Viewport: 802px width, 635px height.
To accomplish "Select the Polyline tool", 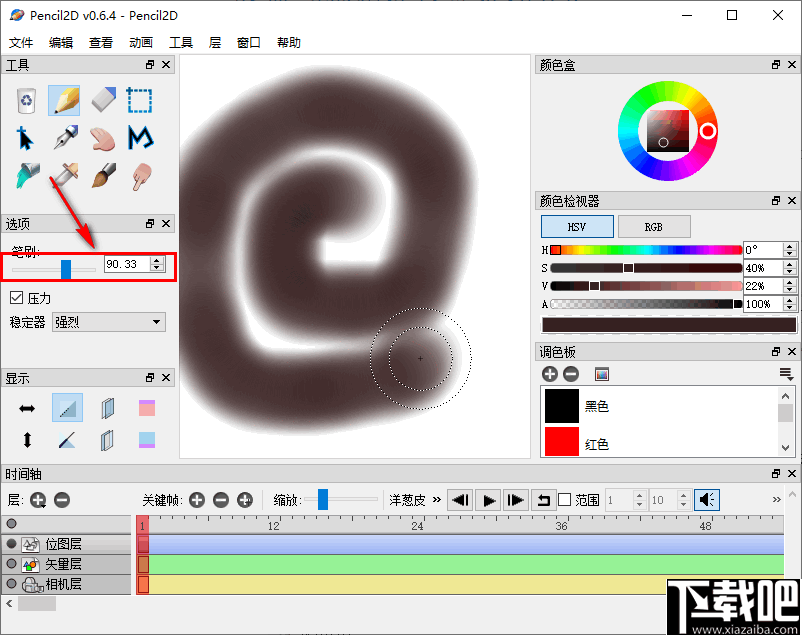I will (139, 139).
